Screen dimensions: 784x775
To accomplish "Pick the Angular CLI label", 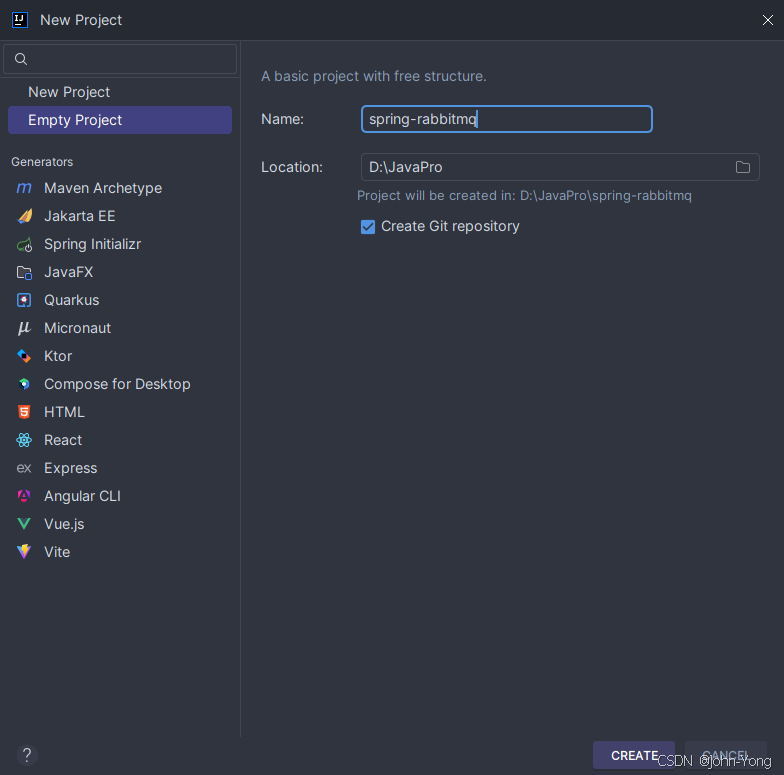I will pos(82,496).
